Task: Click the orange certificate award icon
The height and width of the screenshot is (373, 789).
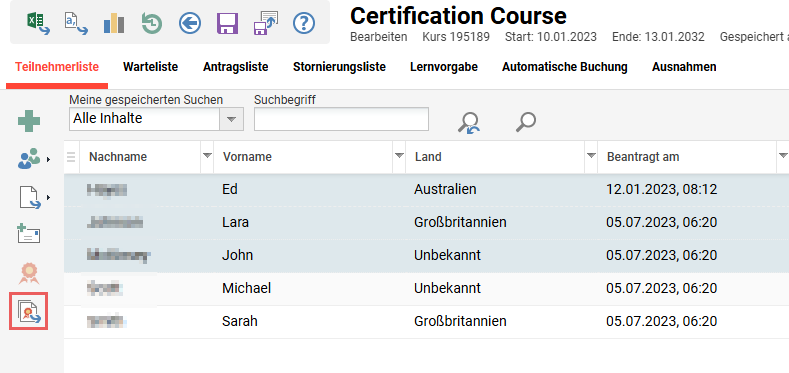Action: 29,273
